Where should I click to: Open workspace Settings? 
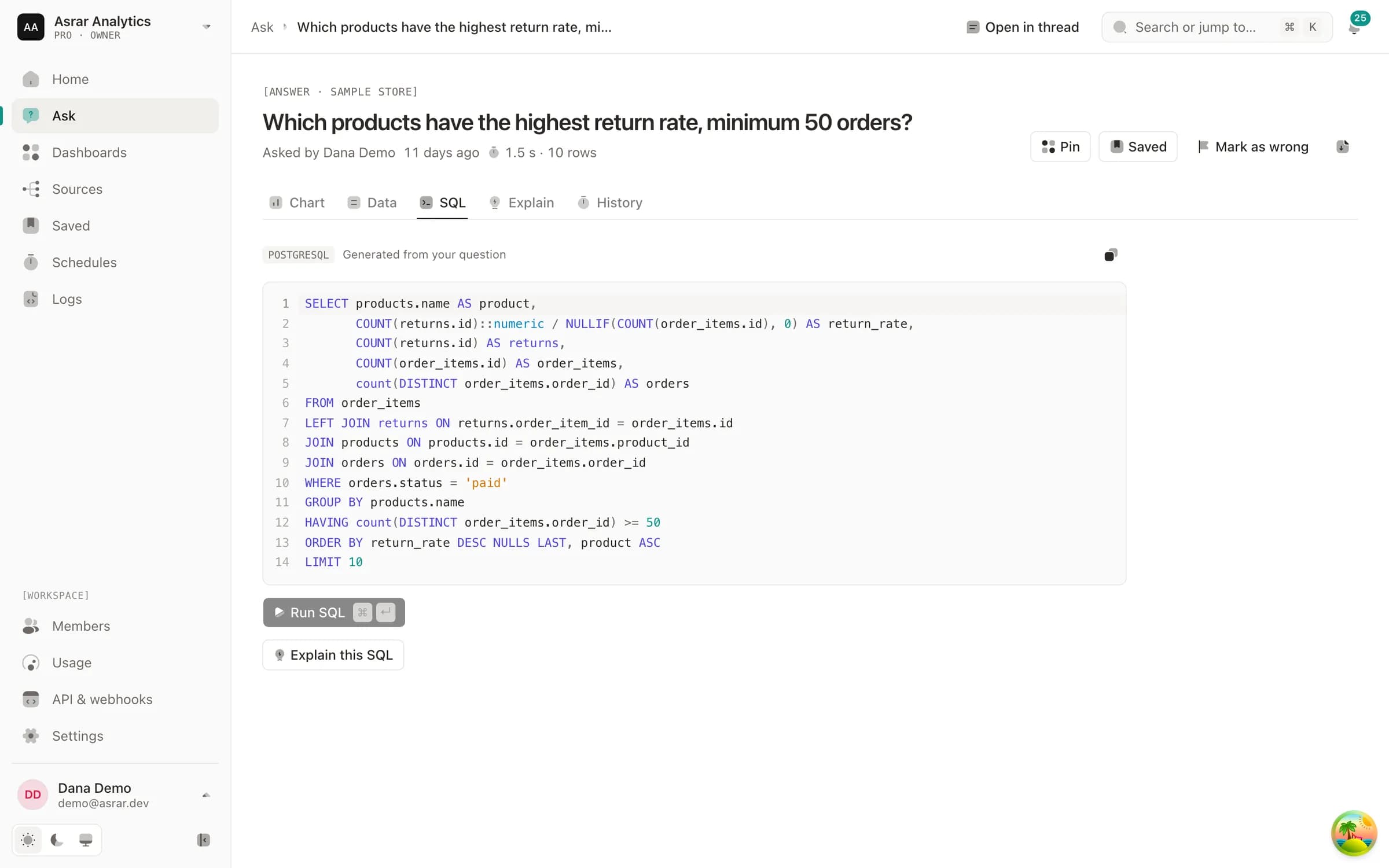click(115, 736)
